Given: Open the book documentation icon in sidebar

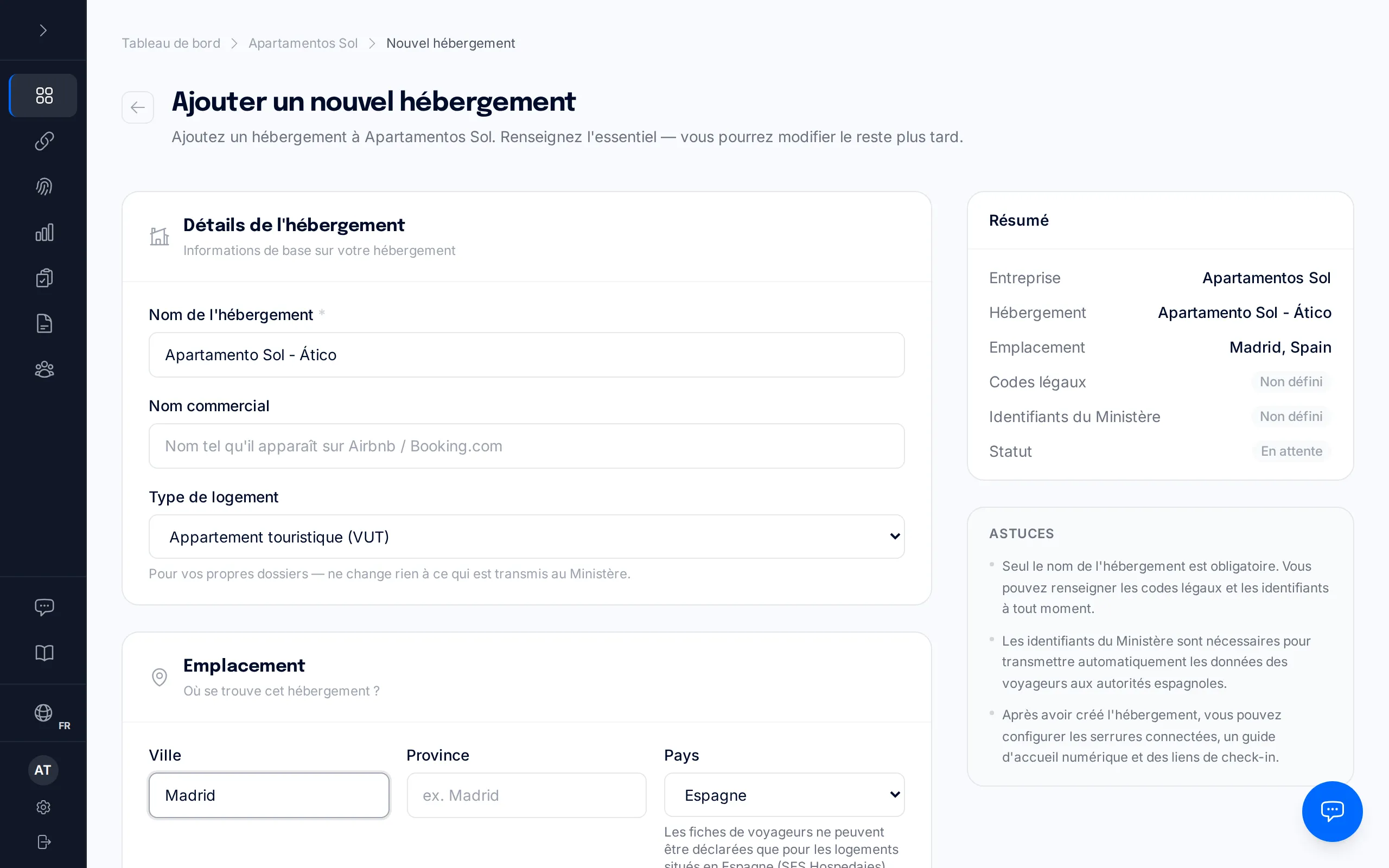Looking at the screenshot, I should click(x=43, y=653).
